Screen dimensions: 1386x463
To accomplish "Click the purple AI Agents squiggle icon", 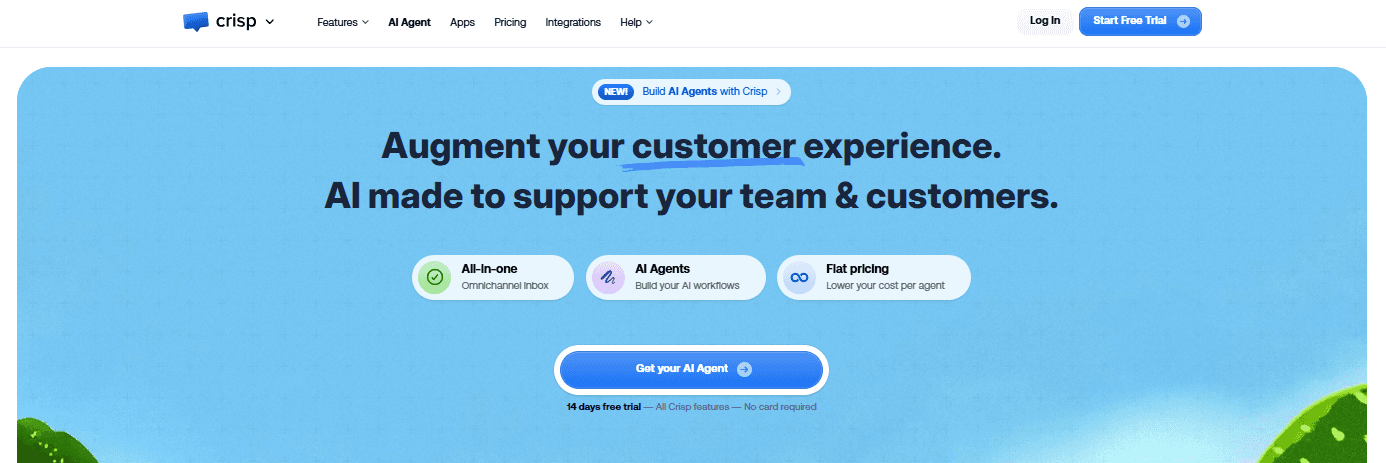I will pos(608,277).
